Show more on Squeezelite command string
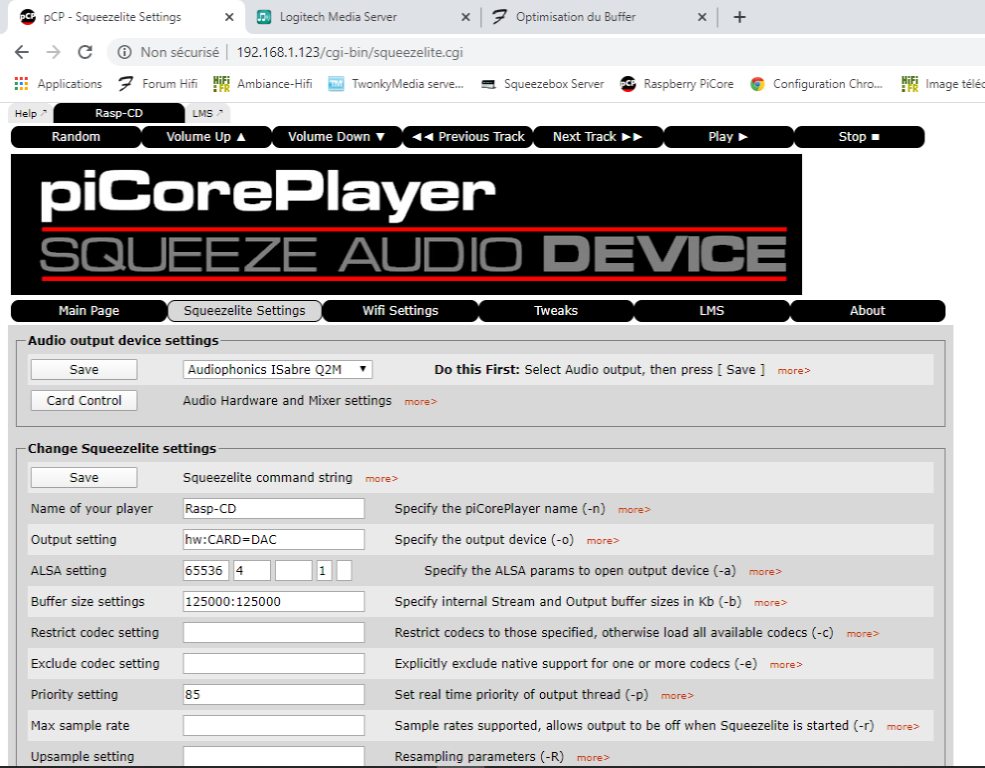Viewport: 985px width, 768px height. coord(382,479)
